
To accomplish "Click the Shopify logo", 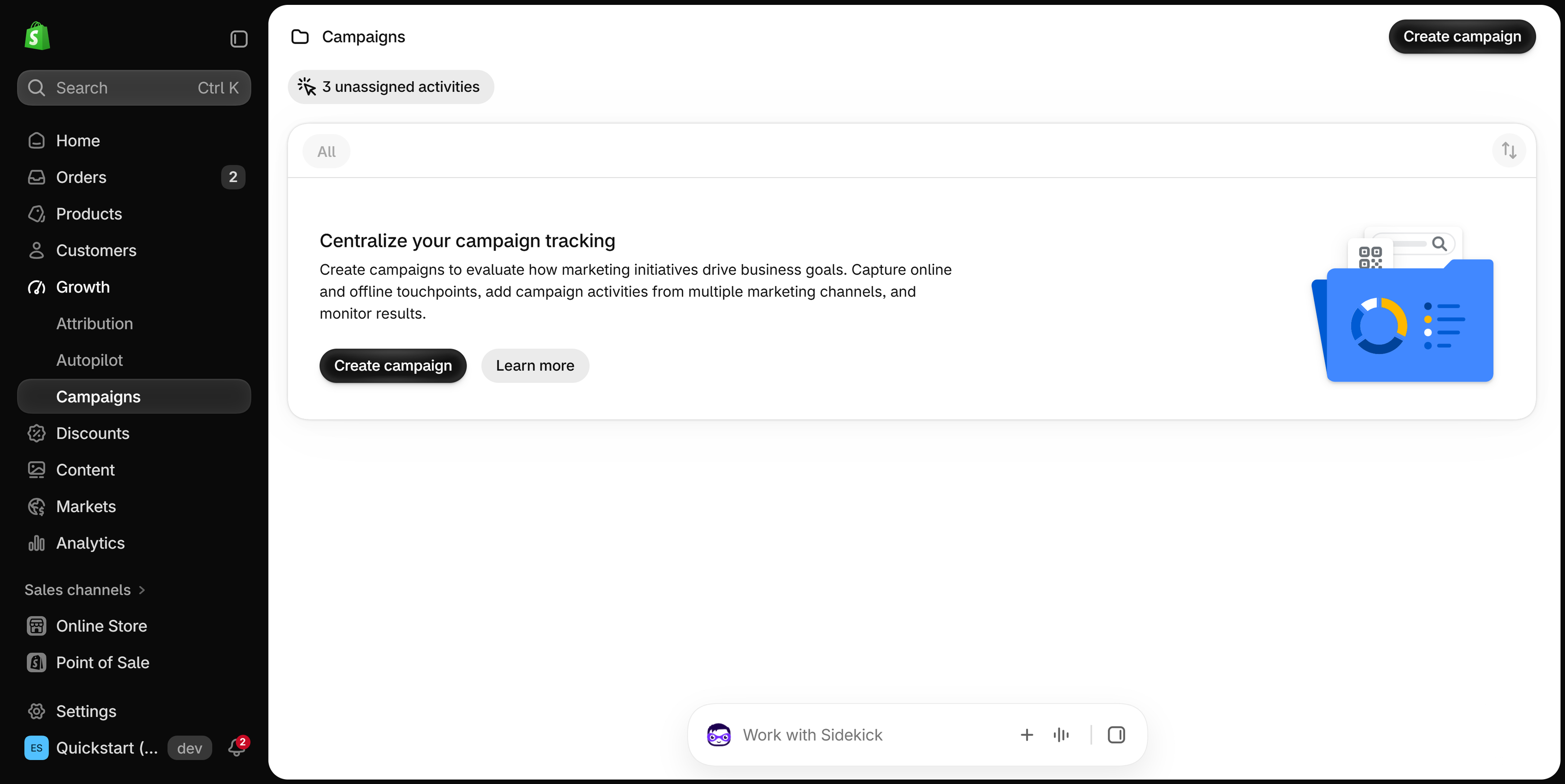I will [37, 37].
